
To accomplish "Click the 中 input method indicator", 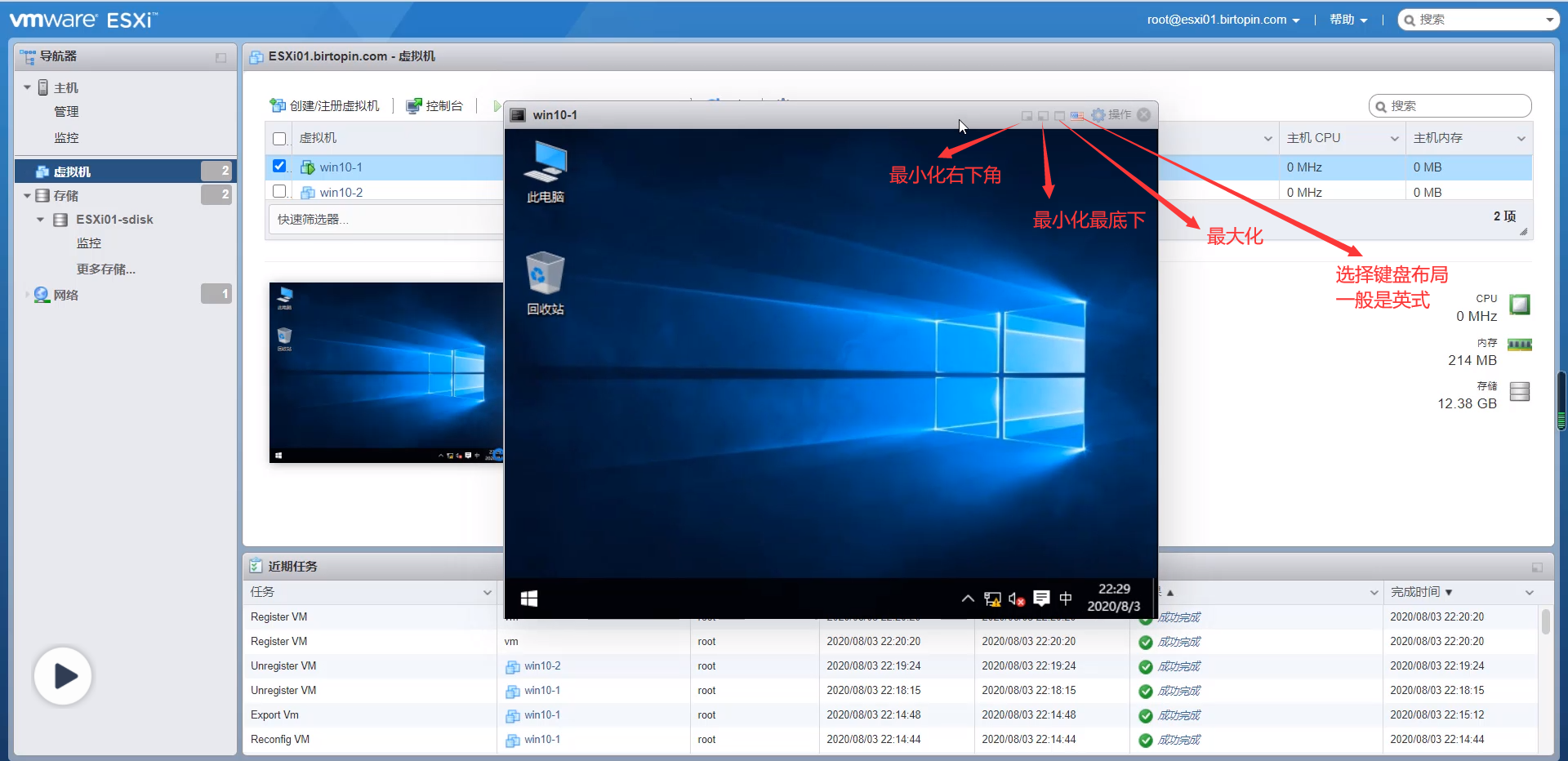I will click(1066, 599).
